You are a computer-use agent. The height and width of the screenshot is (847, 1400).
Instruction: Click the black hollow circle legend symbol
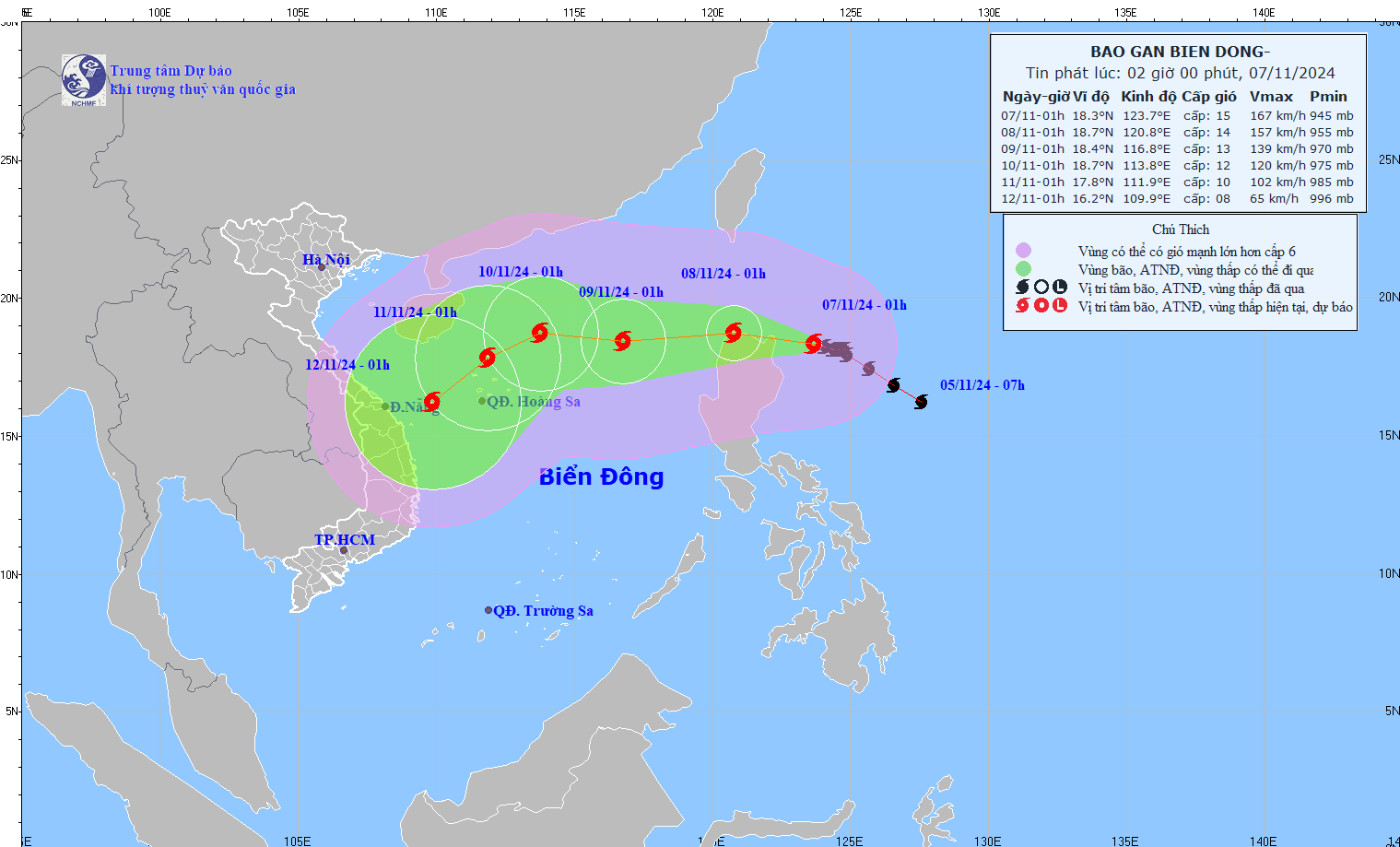[1041, 288]
